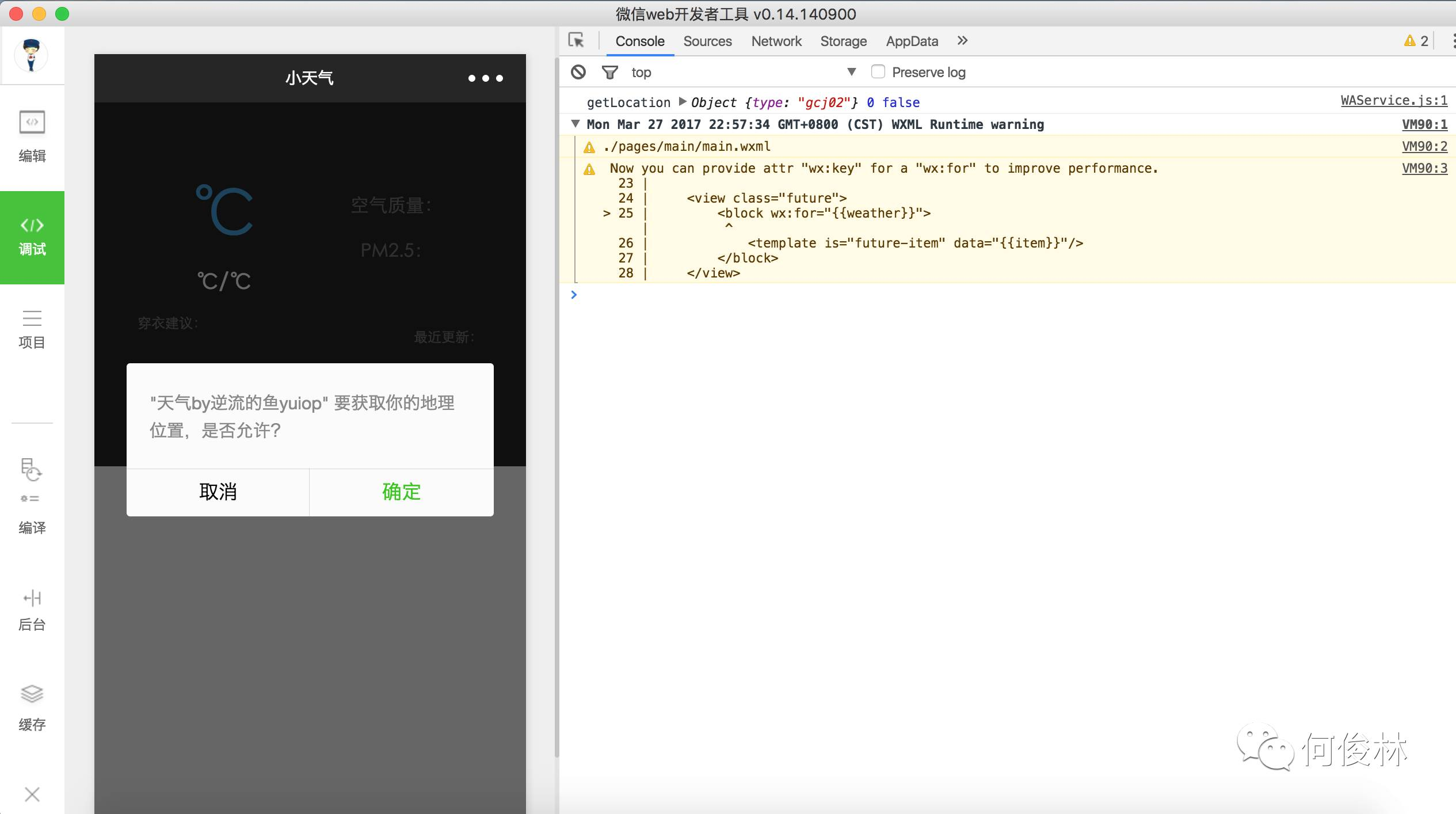This screenshot has height=814, width=1456.
Task: Select the 调试 debug sidebar icon
Action: pos(32,236)
